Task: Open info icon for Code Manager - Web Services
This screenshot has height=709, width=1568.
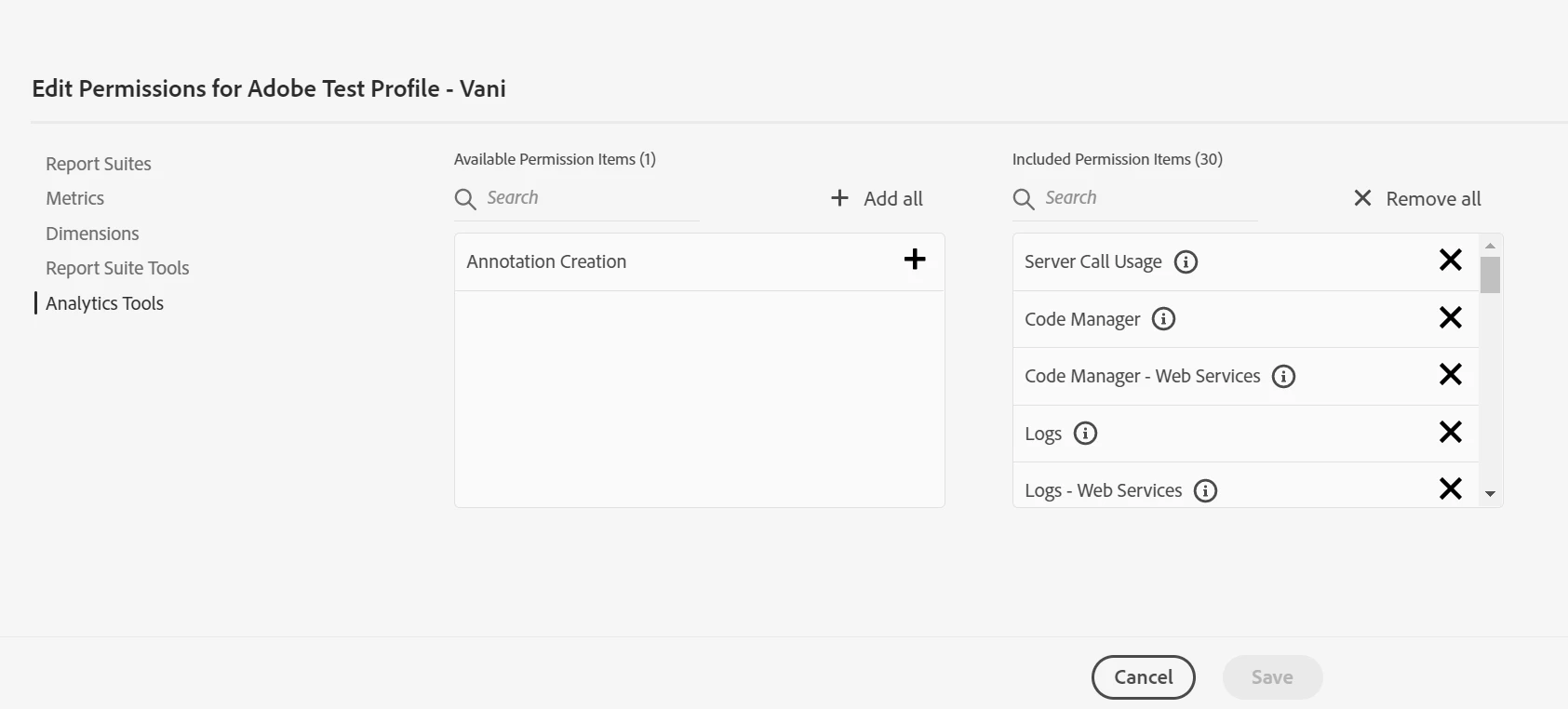Action: 1283,376
